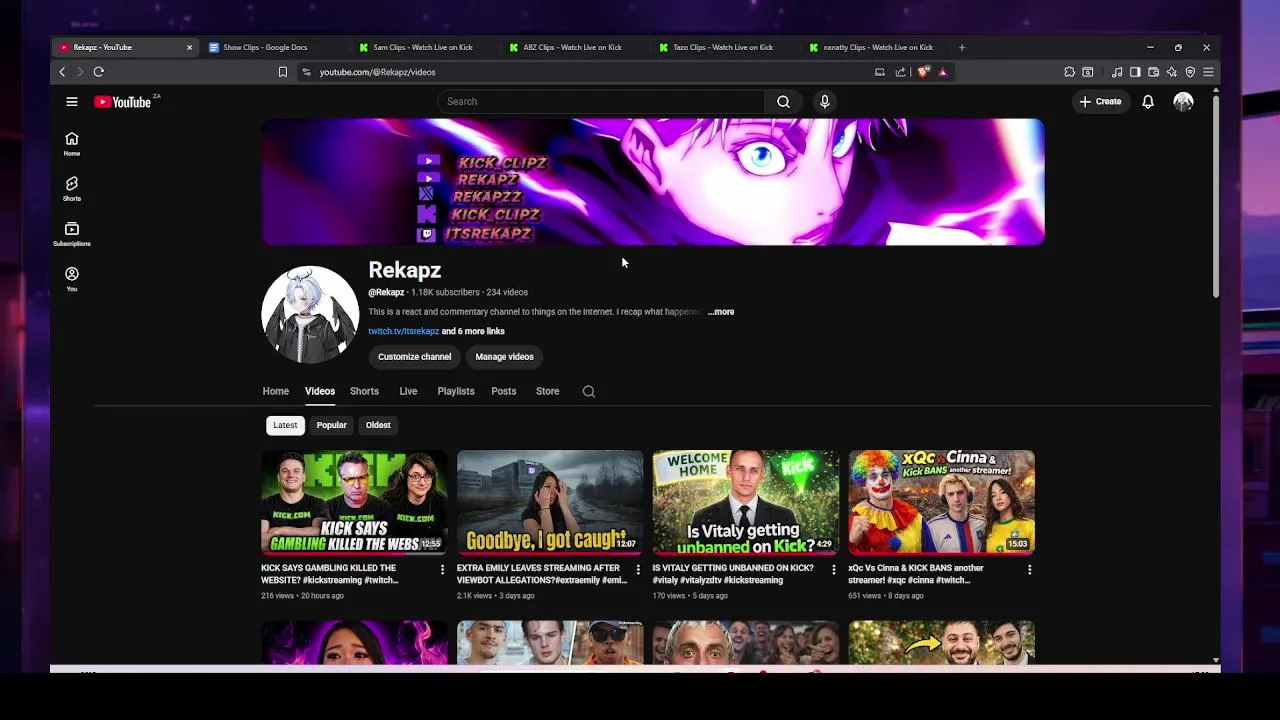Select the Popular sort chip

(332, 425)
